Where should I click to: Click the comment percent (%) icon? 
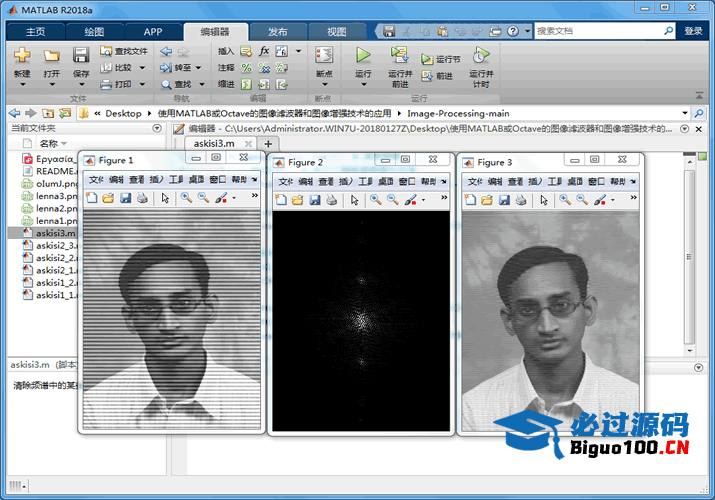tap(247, 68)
